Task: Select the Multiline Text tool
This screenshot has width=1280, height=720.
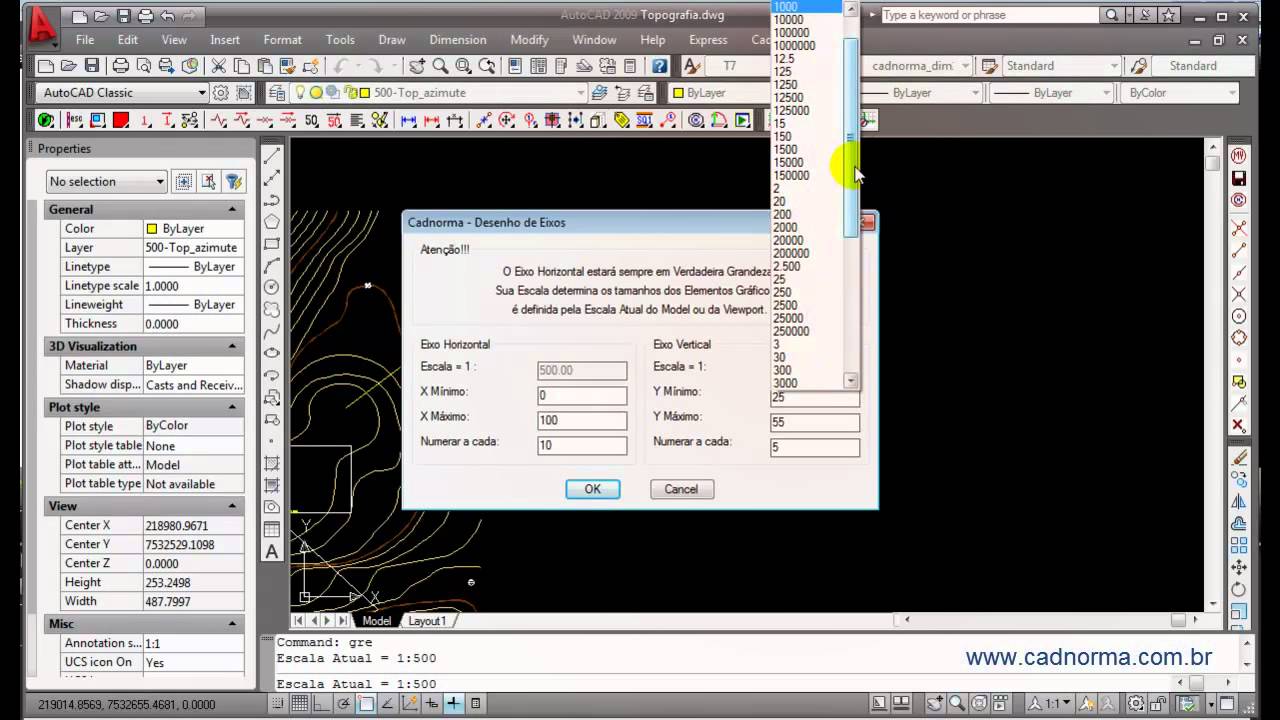Action: point(272,551)
